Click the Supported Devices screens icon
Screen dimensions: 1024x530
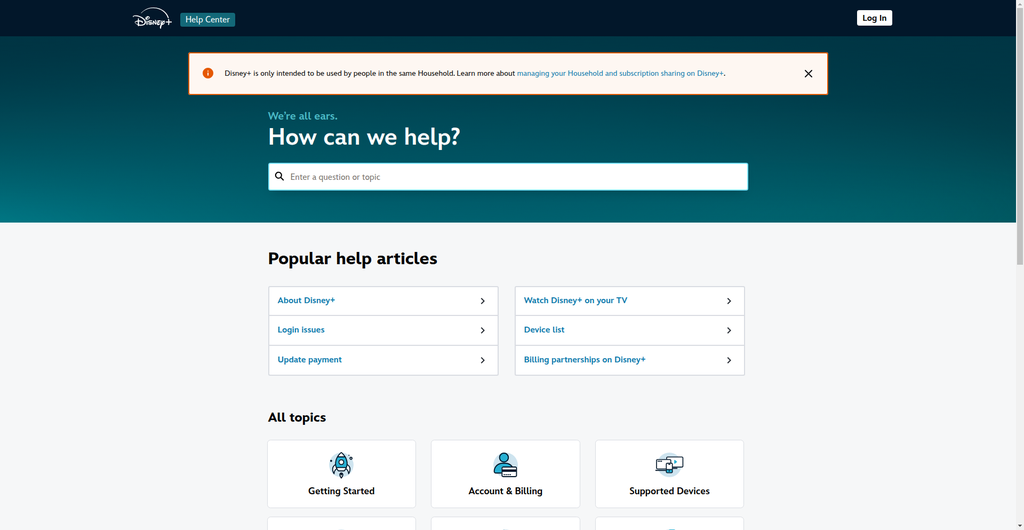(669, 465)
